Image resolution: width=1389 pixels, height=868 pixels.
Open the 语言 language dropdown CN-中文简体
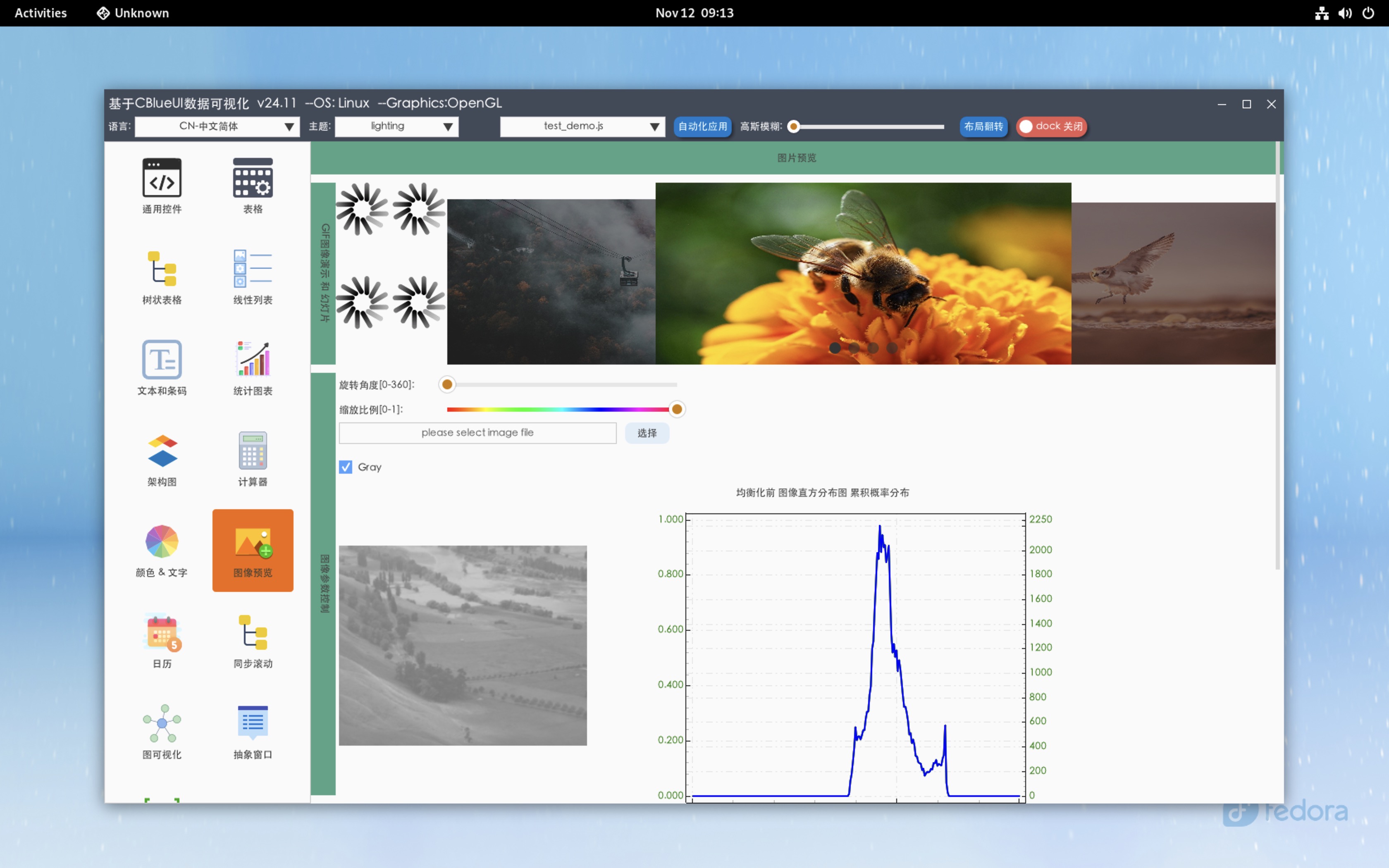tap(217, 126)
